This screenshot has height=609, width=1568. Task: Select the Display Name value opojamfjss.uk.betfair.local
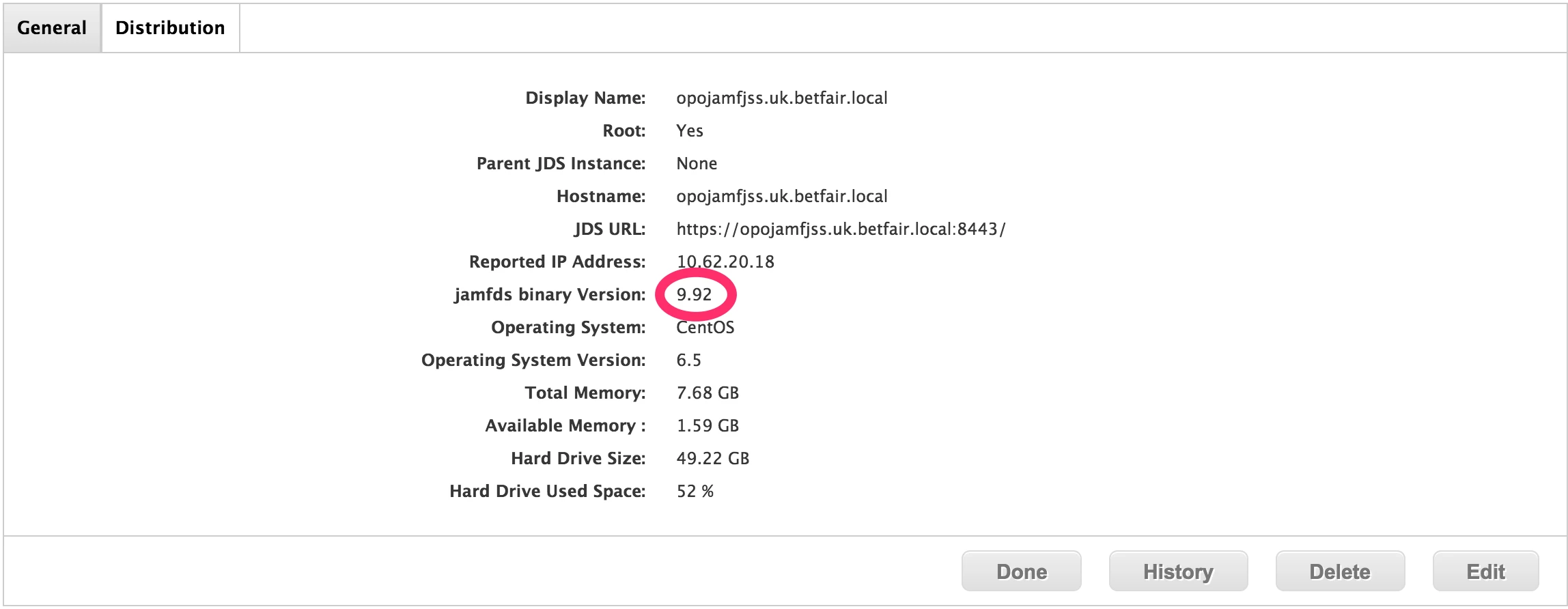(x=782, y=98)
